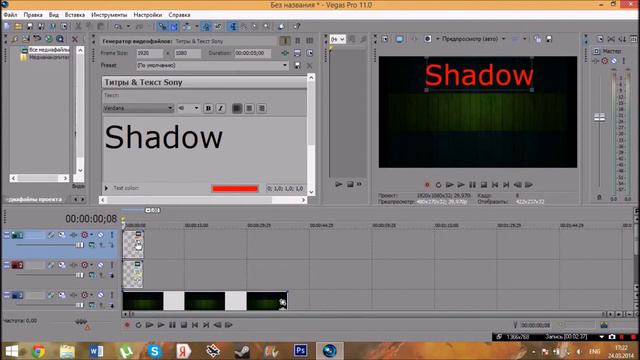Screen dimensions: 640x360
Task: Save the project with the Save icon
Action: [x=30, y=27]
